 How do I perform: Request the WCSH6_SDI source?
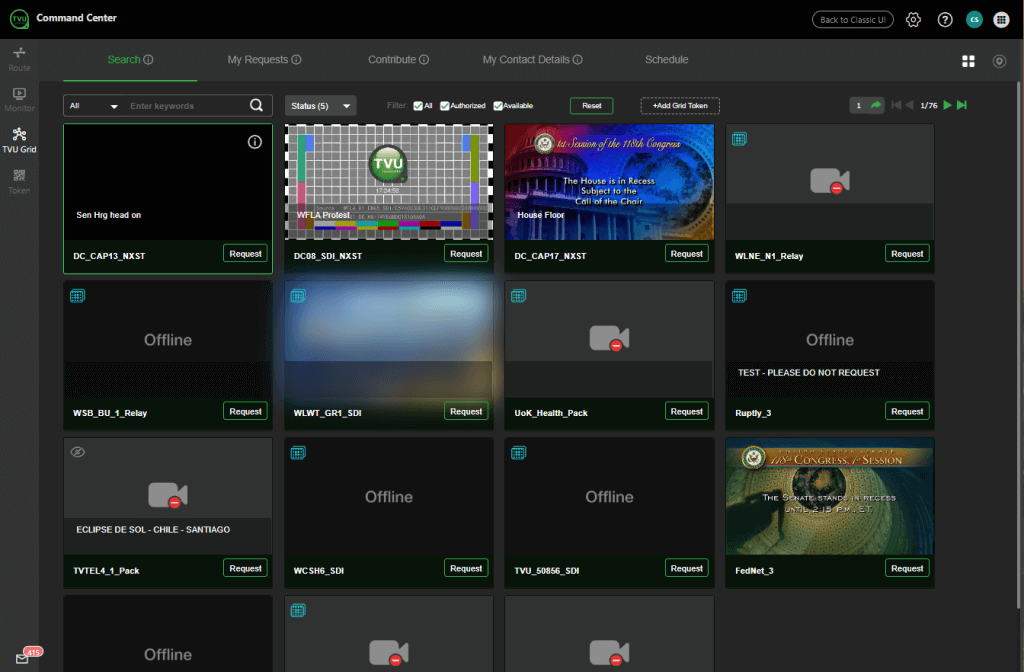coord(466,568)
